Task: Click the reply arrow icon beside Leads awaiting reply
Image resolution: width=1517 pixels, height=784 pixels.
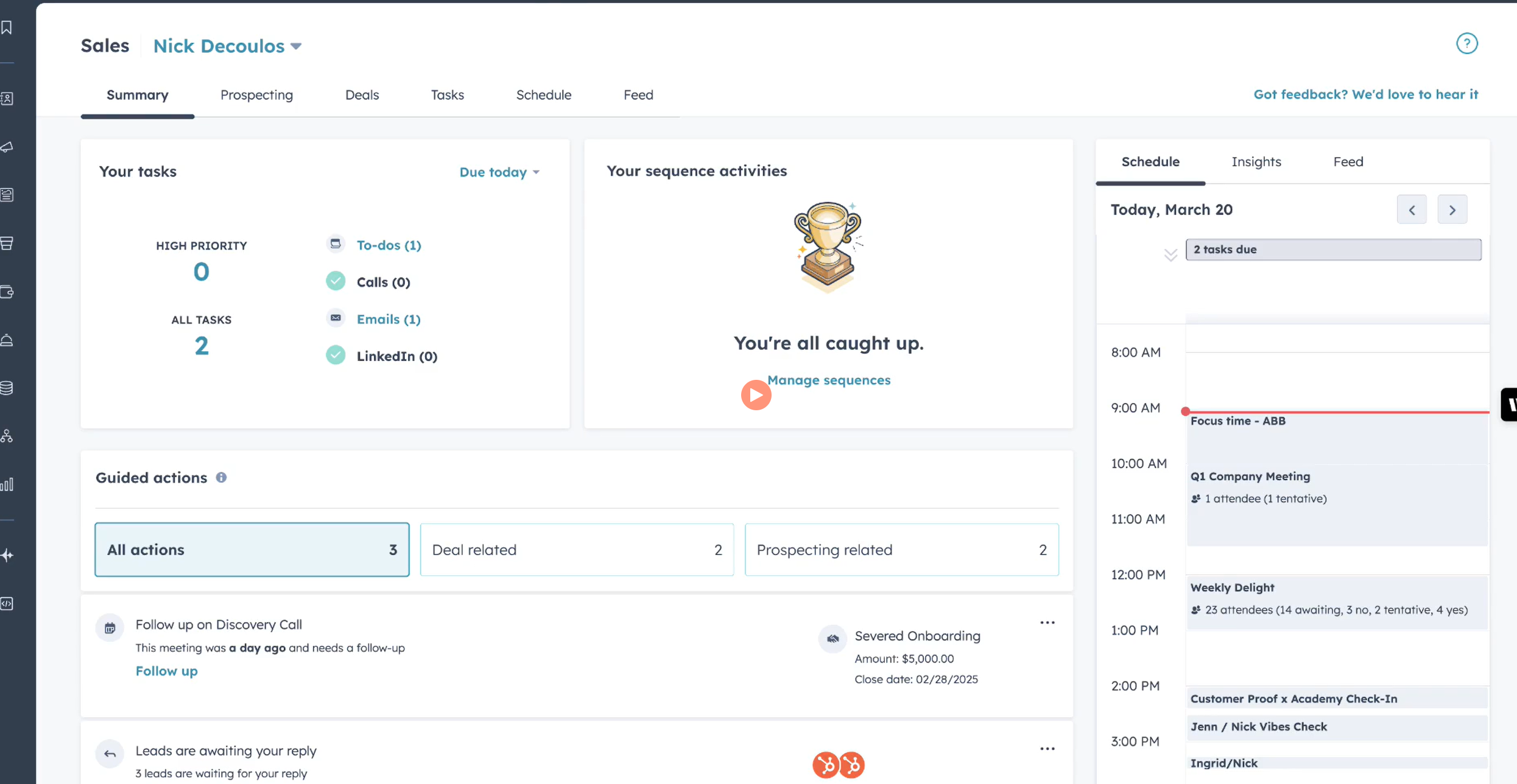Action: point(110,754)
